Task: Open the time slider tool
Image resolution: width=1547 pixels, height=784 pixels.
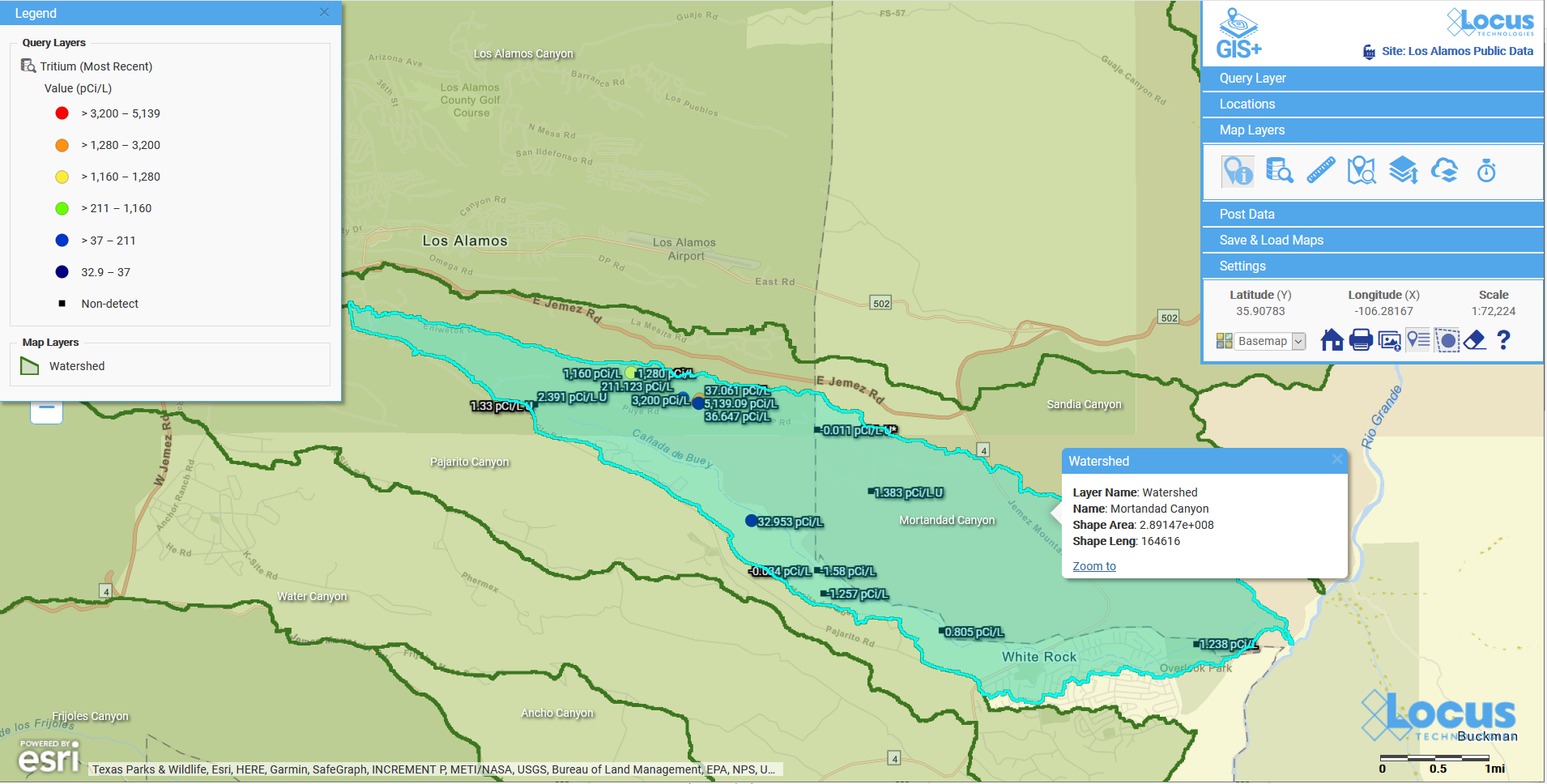Action: [1486, 171]
